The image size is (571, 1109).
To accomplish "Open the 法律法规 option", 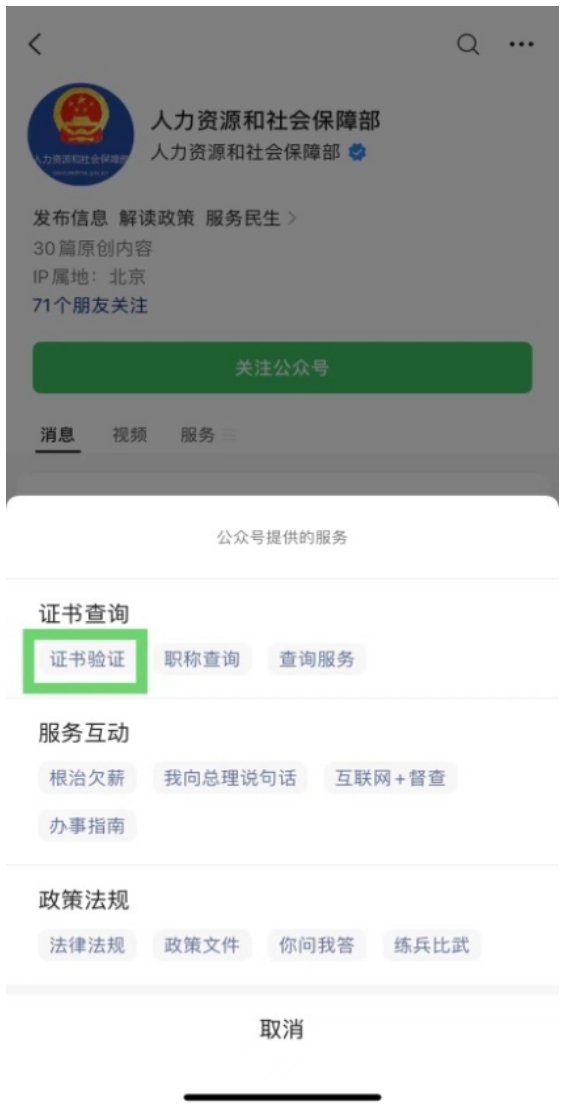I will point(87,945).
